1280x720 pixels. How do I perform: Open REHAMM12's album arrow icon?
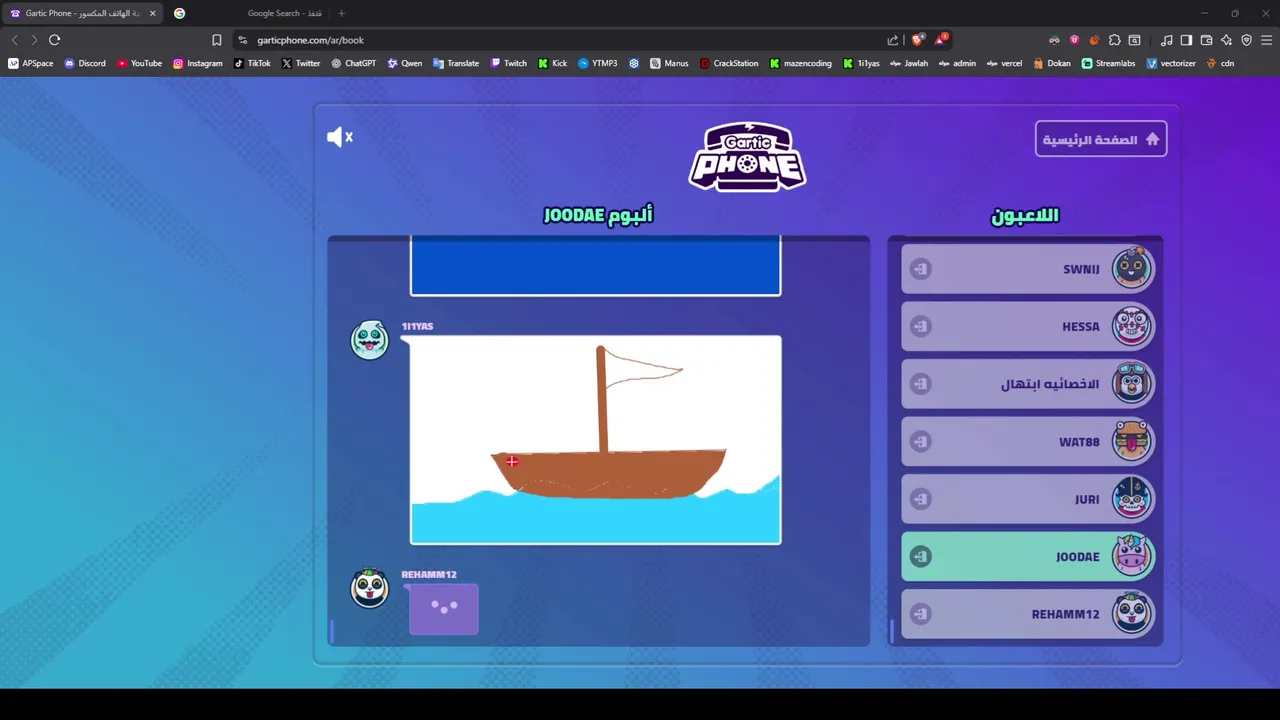pyautogui.click(x=921, y=614)
